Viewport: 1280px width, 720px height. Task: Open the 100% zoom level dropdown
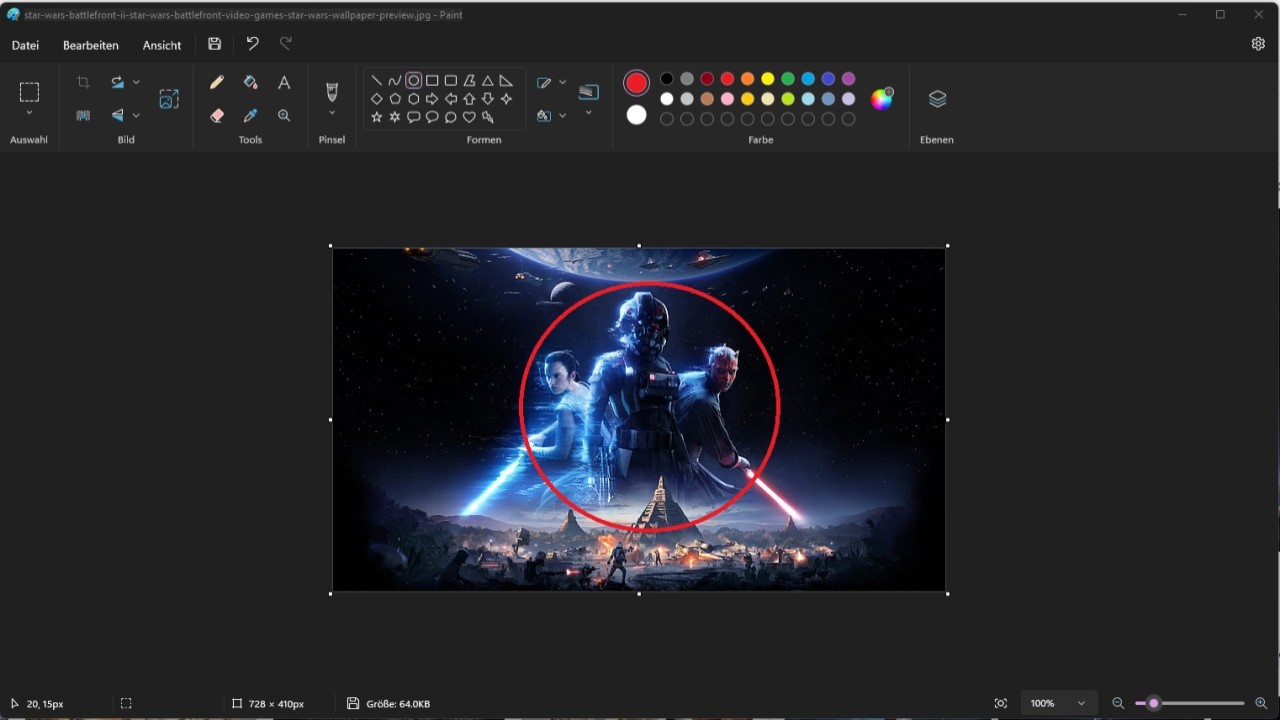(1058, 704)
